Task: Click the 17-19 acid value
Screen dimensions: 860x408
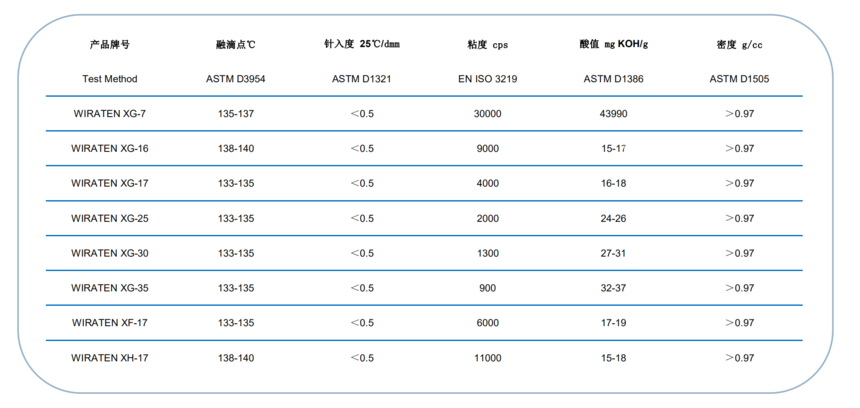Action: (x=613, y=323)
